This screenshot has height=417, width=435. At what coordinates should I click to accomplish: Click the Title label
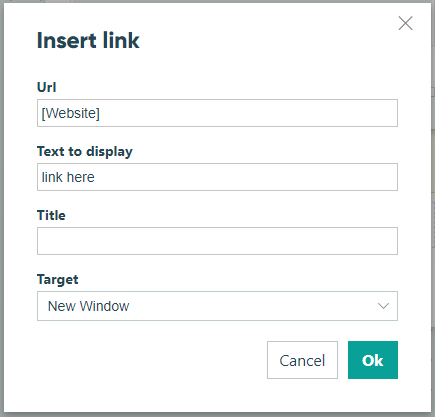click(x=51, y=215)
